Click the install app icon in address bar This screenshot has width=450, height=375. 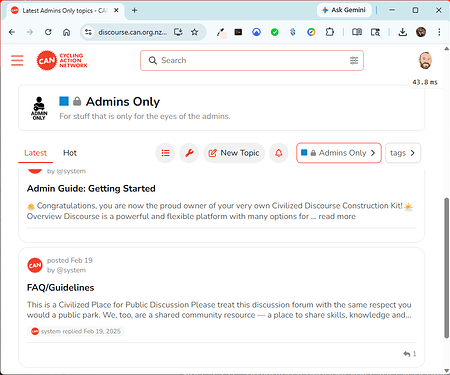(178, 32)
